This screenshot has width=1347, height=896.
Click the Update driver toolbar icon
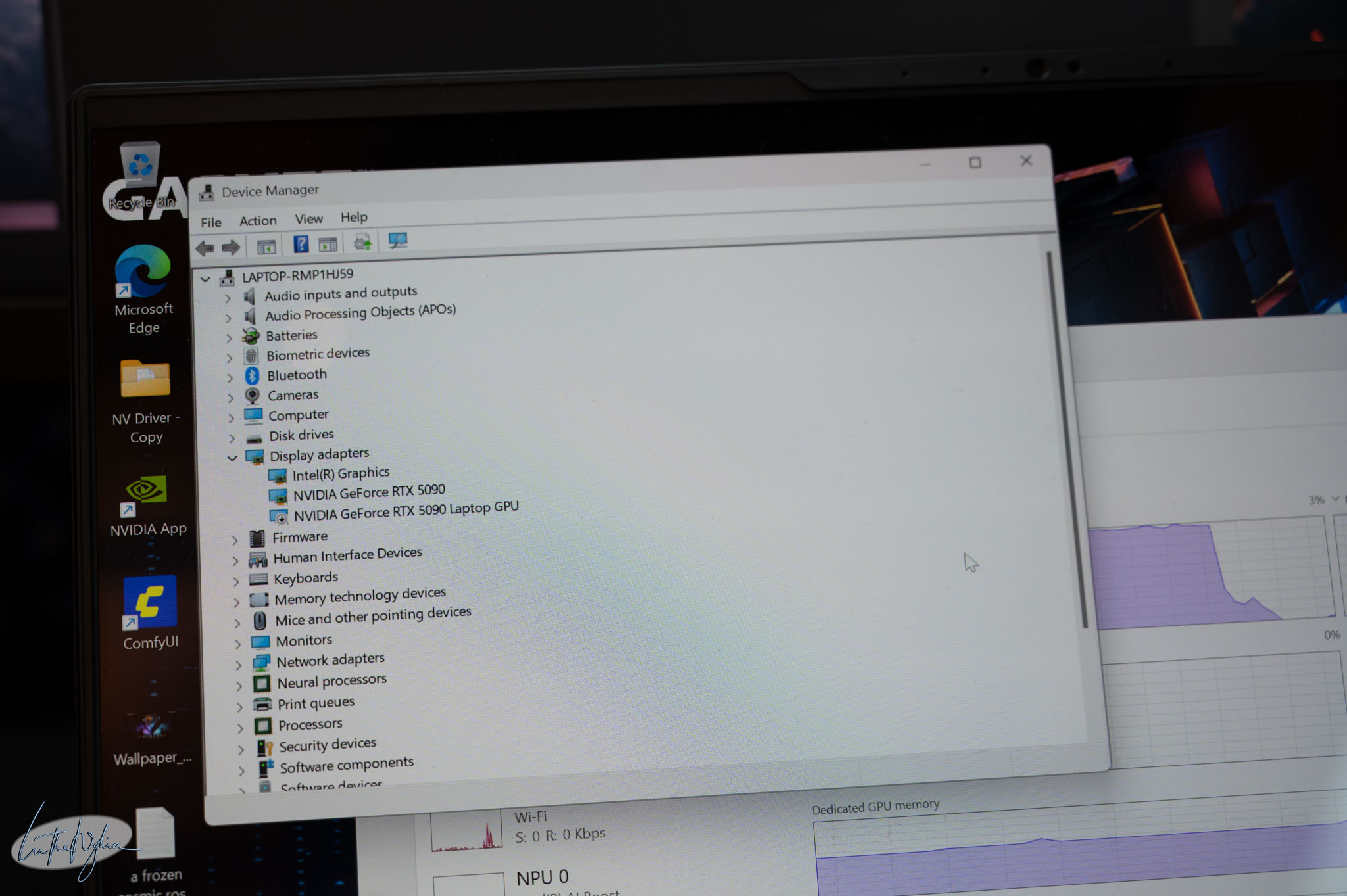[x=362, y=243]
